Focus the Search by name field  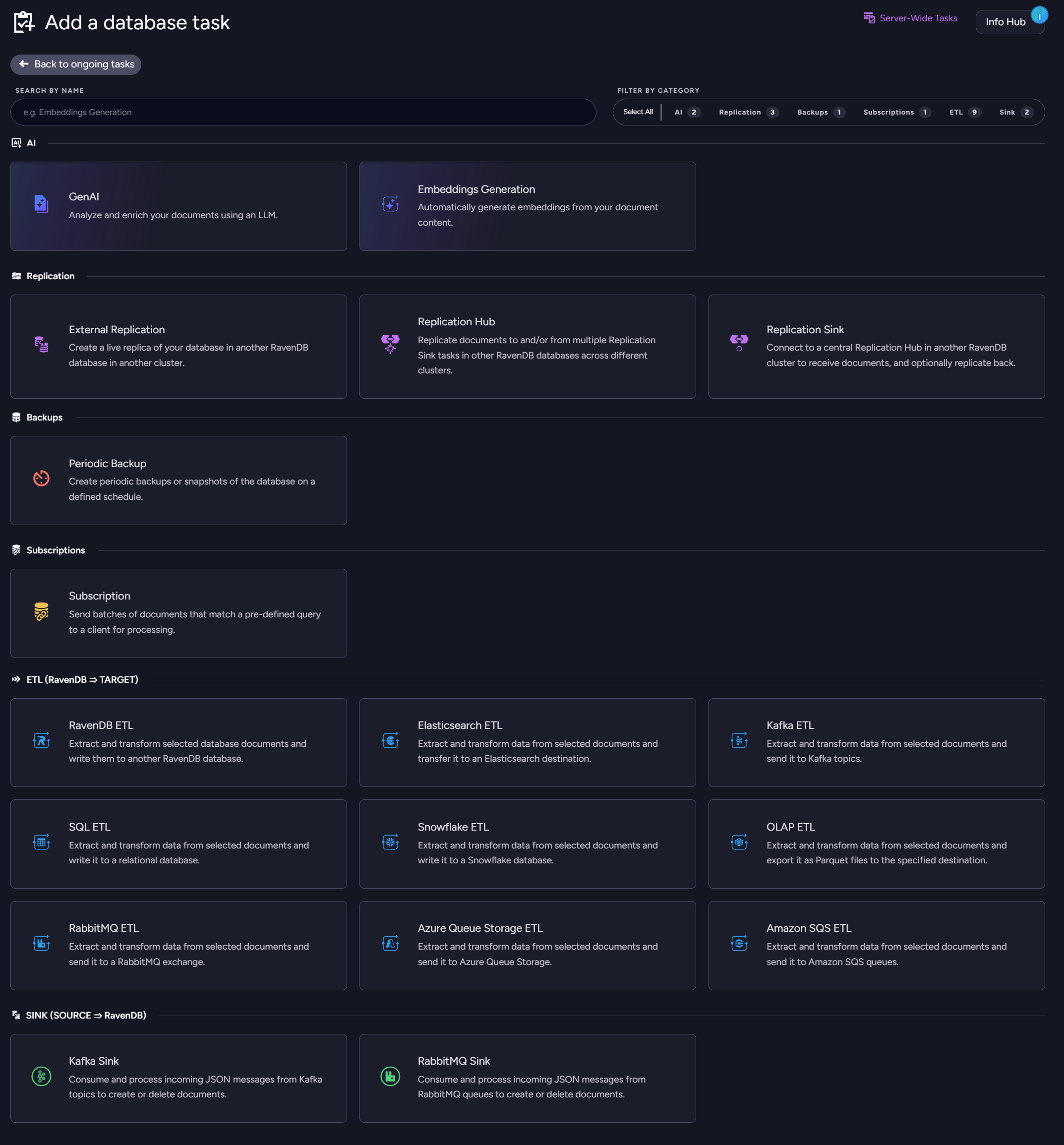point(303,112)
